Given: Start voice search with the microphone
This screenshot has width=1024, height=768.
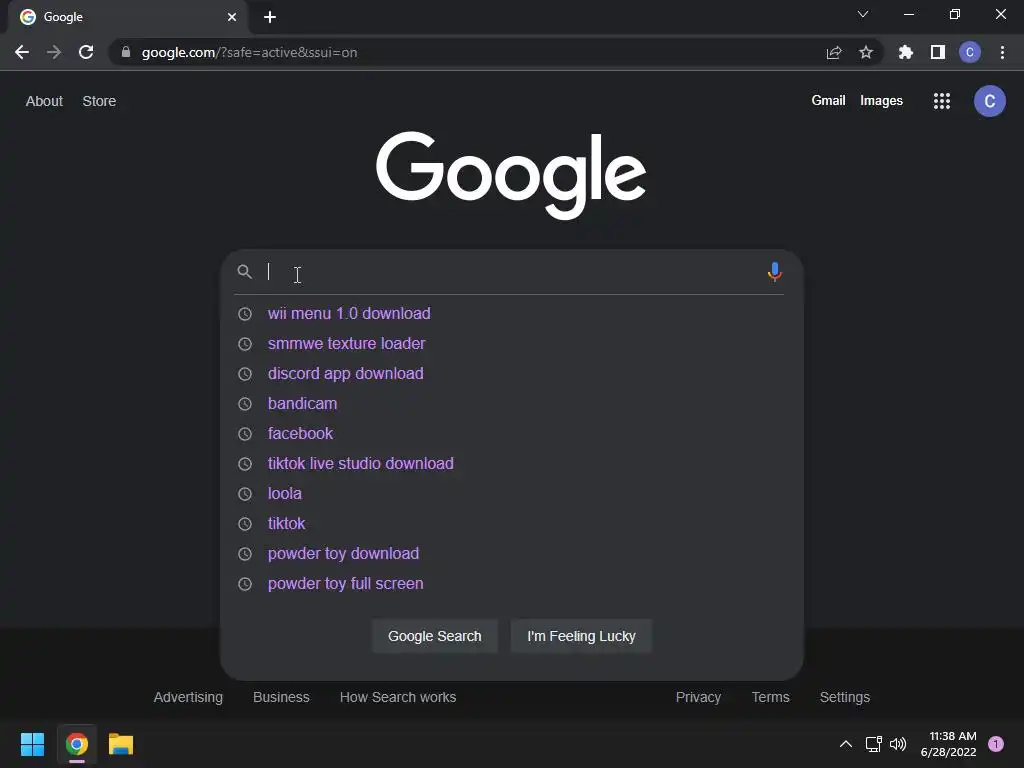Looking at the screenshot, I should (775, 272).
